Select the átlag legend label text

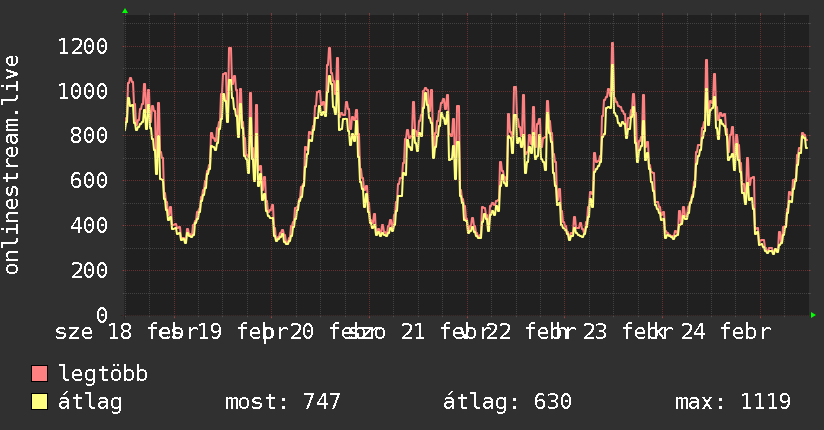[x=90, y=402]
